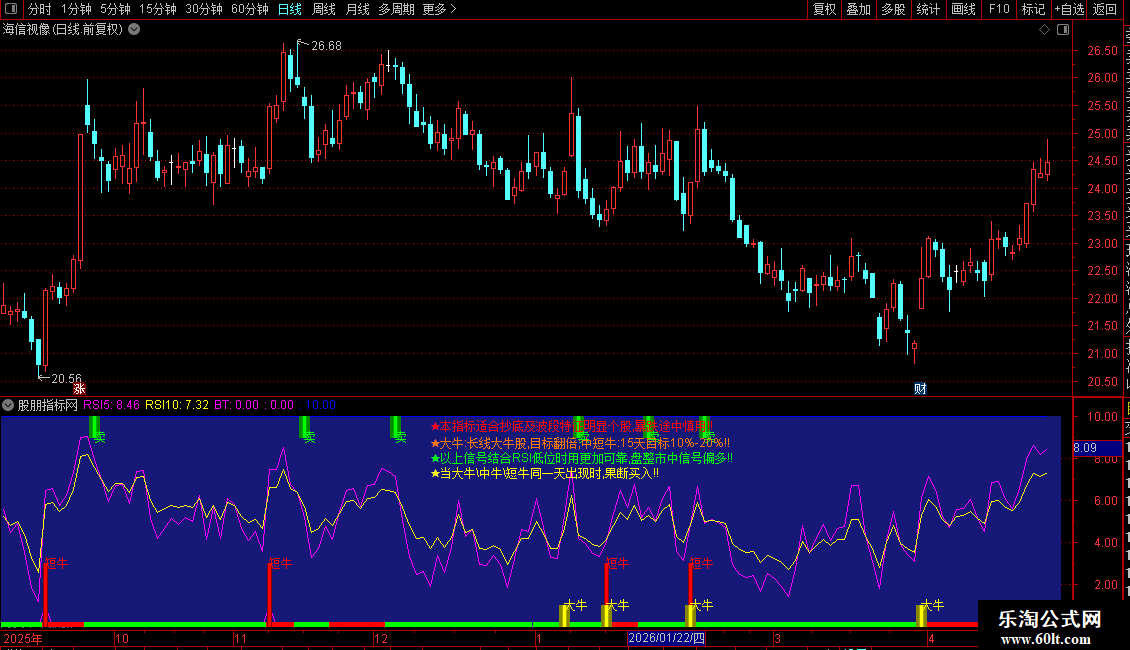1130x650 pixels.
Task: Click the 叠加 overlay button
Action: pyautogui.click(x=858, y=9)
